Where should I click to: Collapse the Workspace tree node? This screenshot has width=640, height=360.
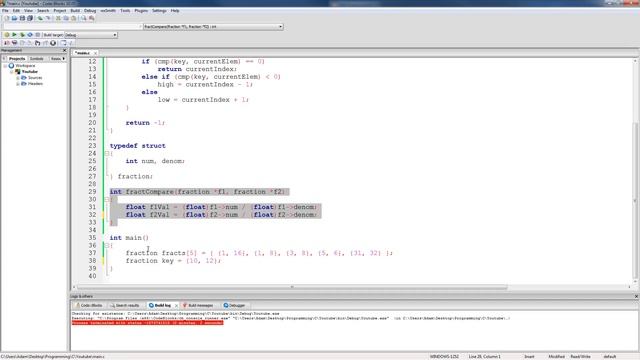point(5,65)
